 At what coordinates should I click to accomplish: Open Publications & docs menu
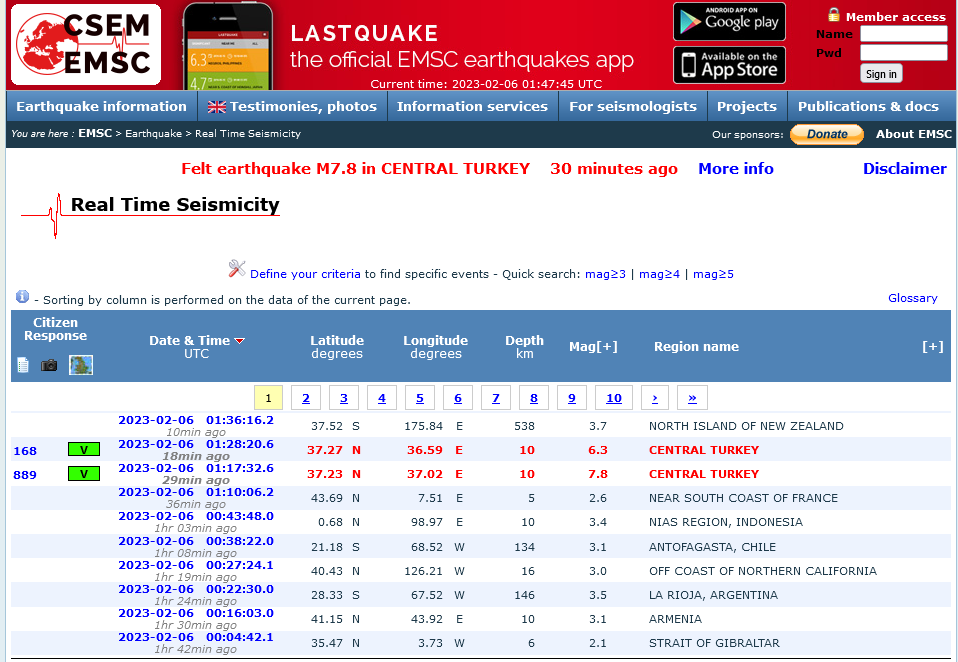(x=868, y=106)
